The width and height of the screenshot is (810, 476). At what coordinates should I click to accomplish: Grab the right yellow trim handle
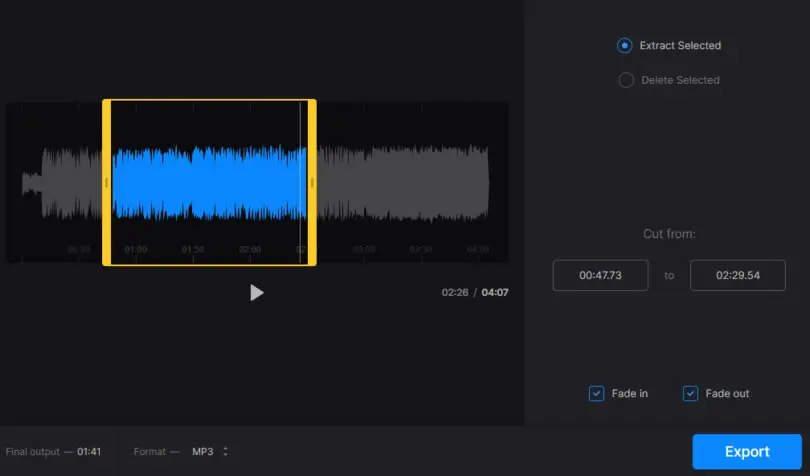click(x=312, y=182)
